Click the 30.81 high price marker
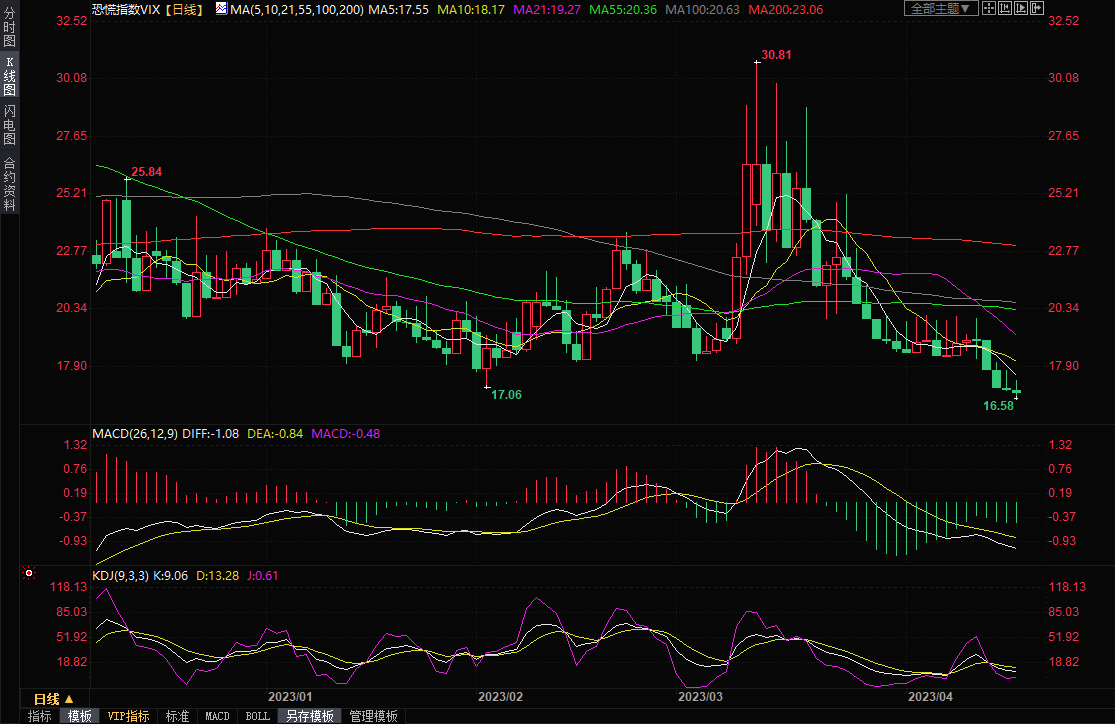This screenshot has height=724, width=1115. point(776,54)
